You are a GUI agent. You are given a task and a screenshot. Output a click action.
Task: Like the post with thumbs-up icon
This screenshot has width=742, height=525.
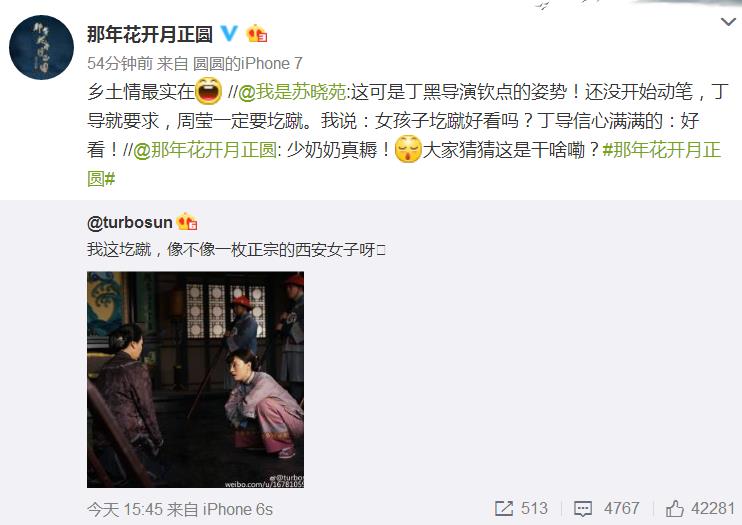pyautogui.click(x=675, y=508)
